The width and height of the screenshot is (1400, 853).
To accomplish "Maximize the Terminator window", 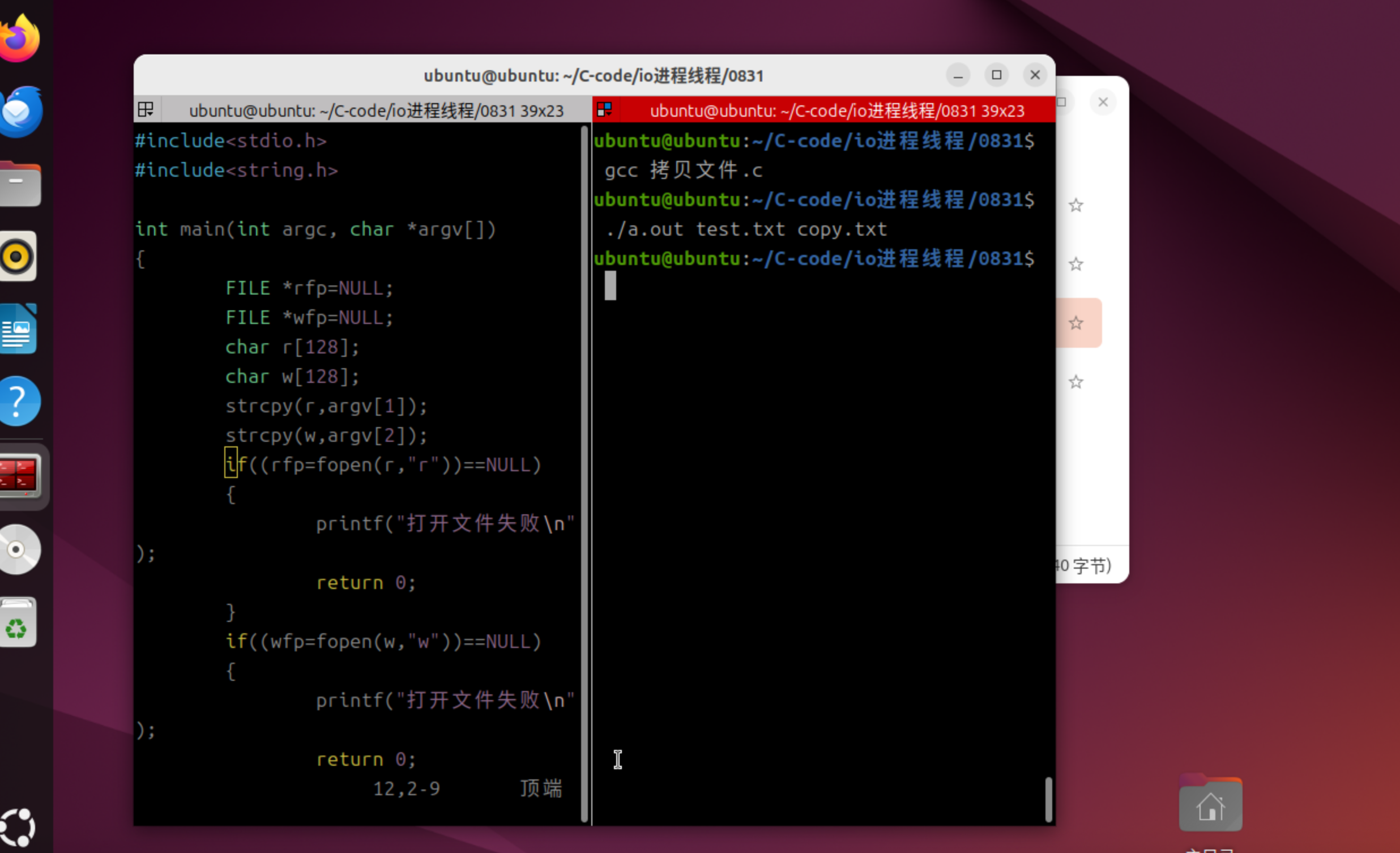I will pyautogui.click(x=997, y=75).
